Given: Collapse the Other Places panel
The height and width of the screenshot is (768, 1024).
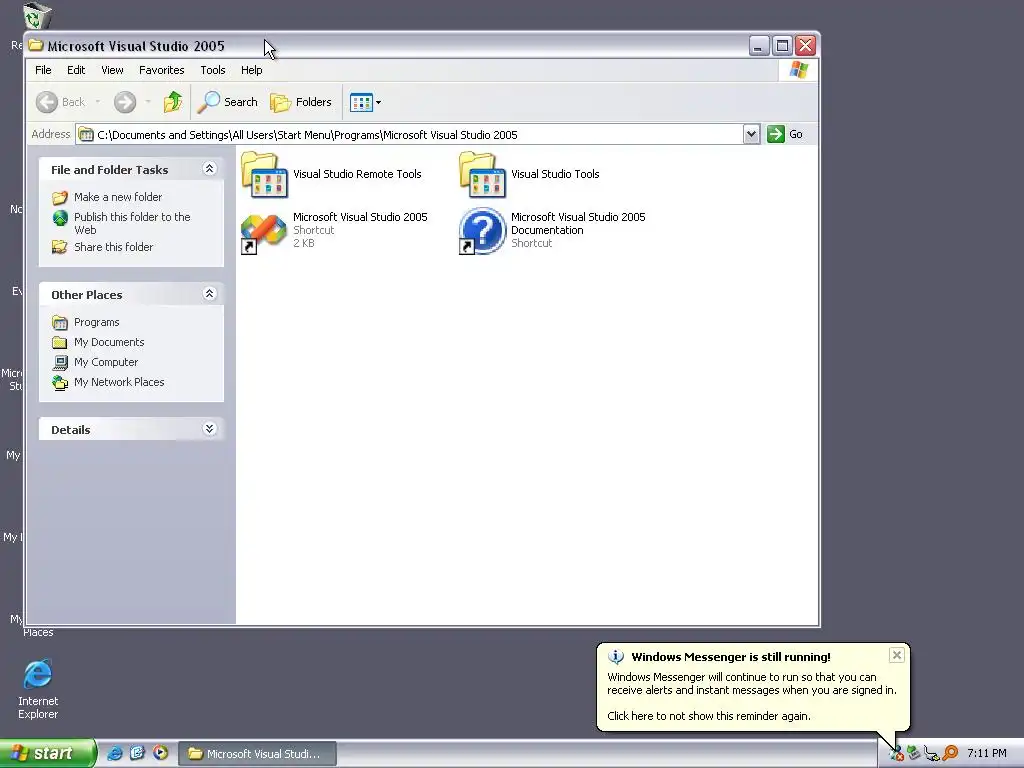Looking at the screenshot, I should point(209,294).
